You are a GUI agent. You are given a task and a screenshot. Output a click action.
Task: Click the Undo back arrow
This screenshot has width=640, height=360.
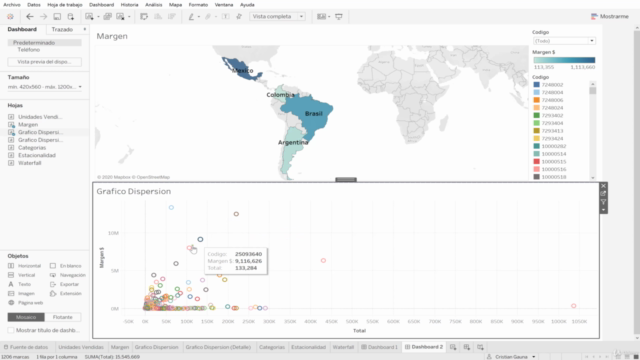coord(29,17)
